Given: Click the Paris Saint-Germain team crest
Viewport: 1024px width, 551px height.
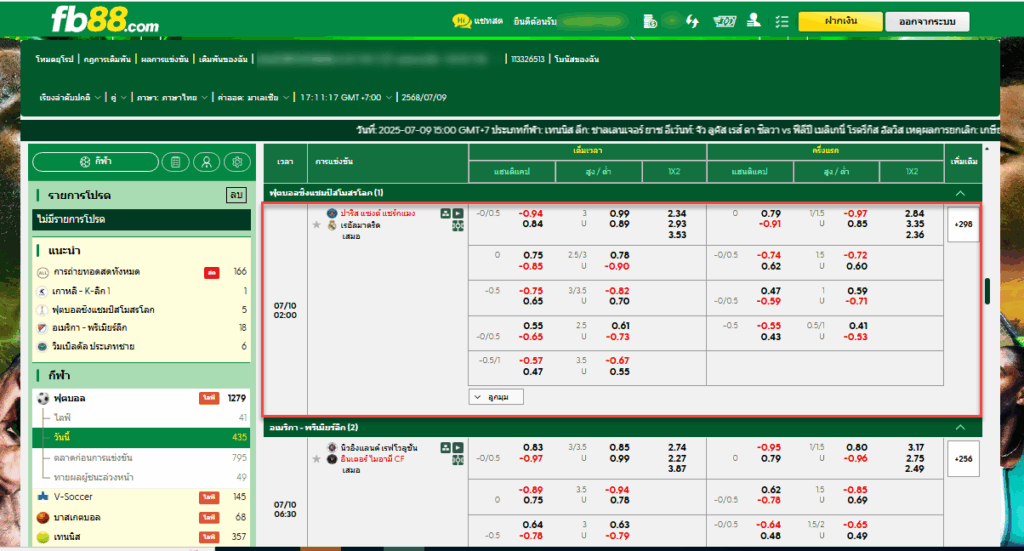Looking at the screenshot, I should pos(332,213).
